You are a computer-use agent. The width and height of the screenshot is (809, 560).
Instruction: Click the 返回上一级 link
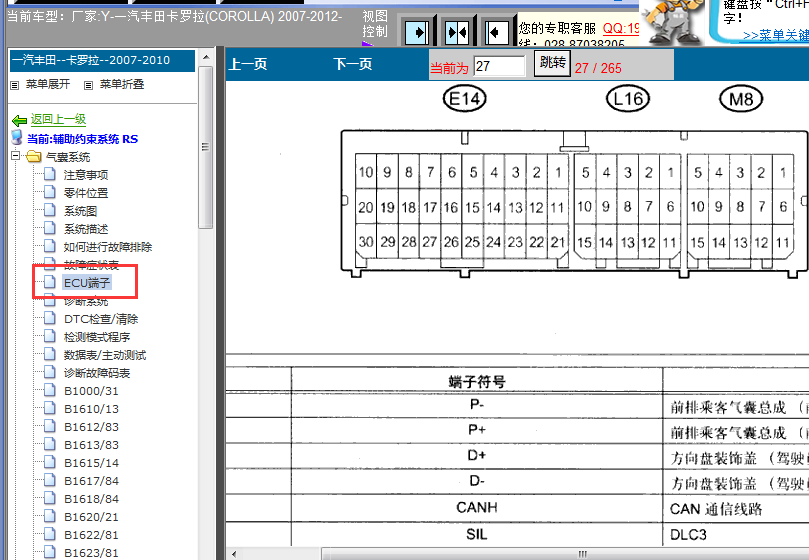pos(58,119)
